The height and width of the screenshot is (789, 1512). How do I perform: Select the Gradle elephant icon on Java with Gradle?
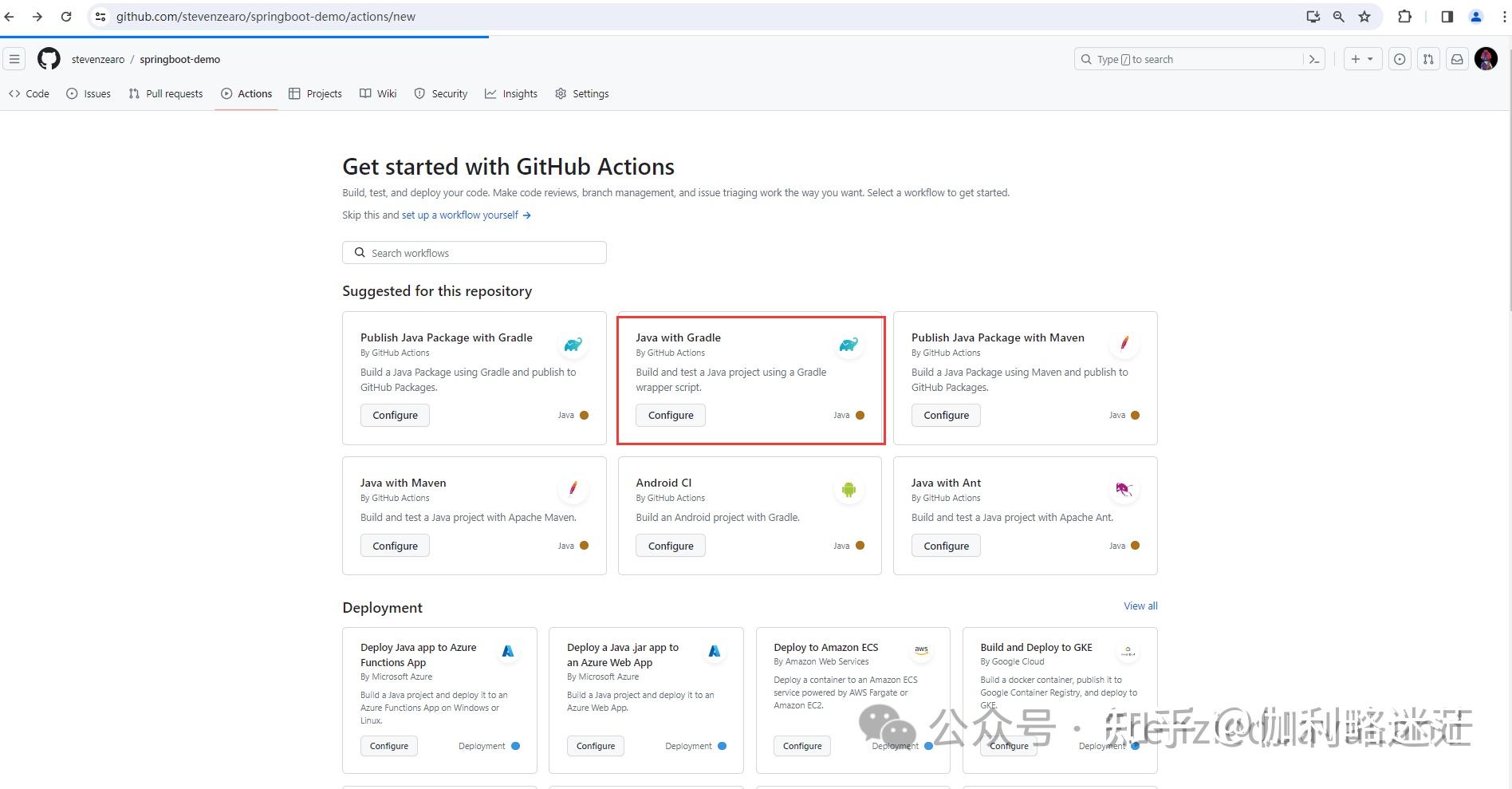tap(848, 344)
